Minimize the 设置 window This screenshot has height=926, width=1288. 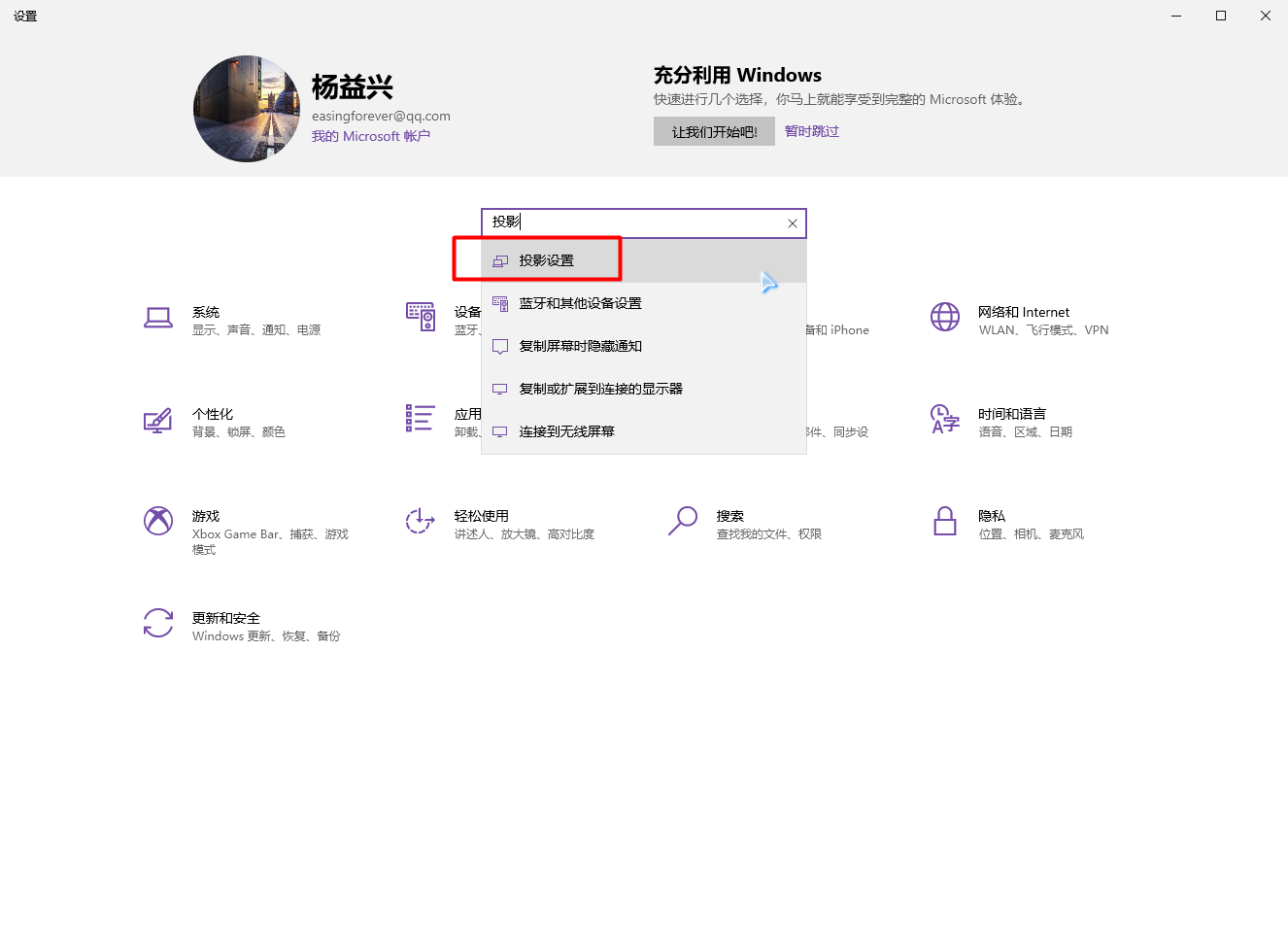(x=1176, y=16)
